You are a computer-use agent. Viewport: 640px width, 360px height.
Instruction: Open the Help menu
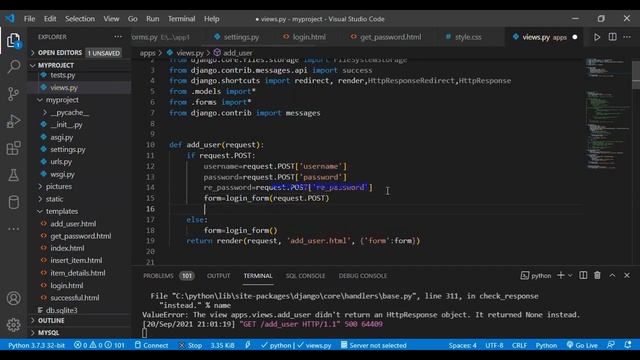tap(211, 19)
